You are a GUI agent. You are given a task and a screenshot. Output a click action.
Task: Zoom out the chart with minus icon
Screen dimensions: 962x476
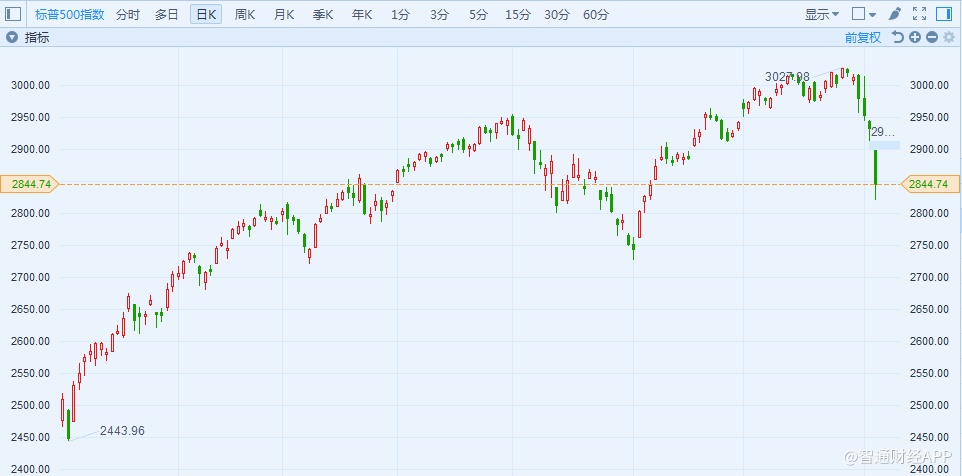coord(932,37)
